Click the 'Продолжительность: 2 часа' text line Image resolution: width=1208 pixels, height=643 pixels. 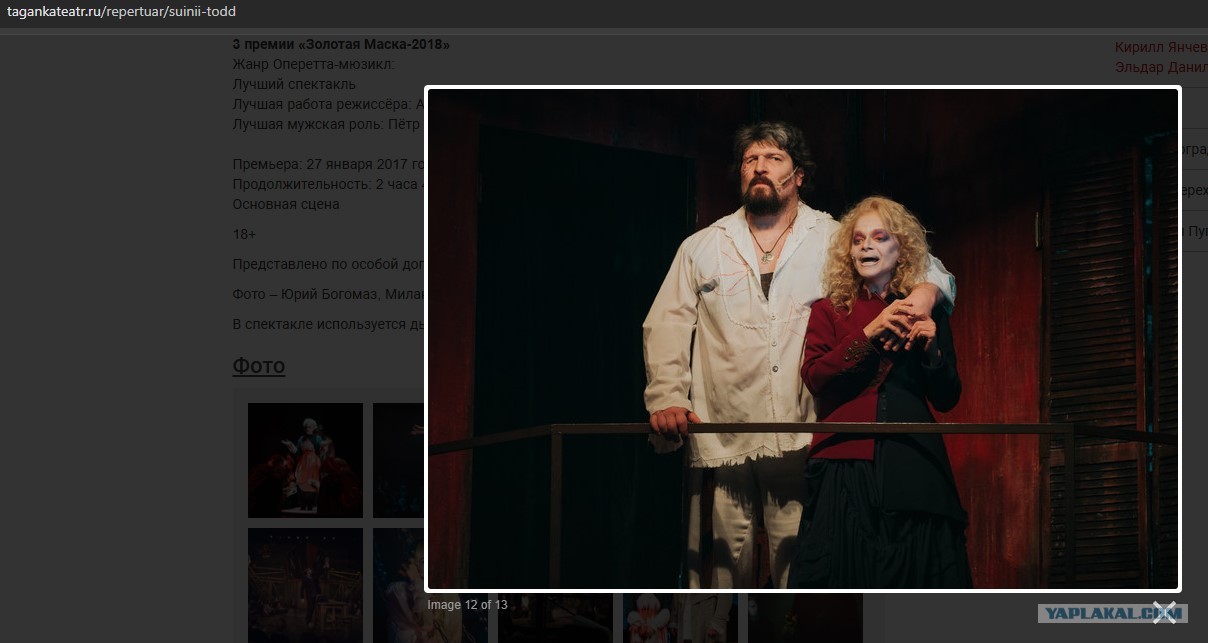tap(329, 184)
